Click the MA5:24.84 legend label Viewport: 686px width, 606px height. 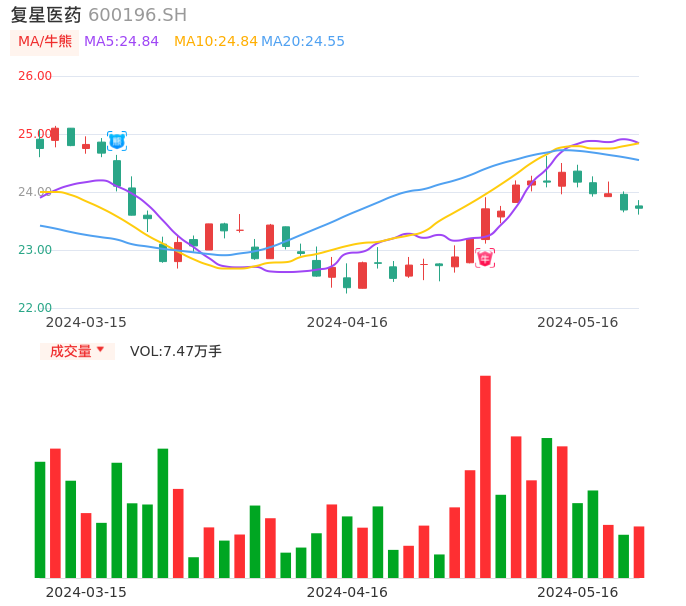coord(121,42)
